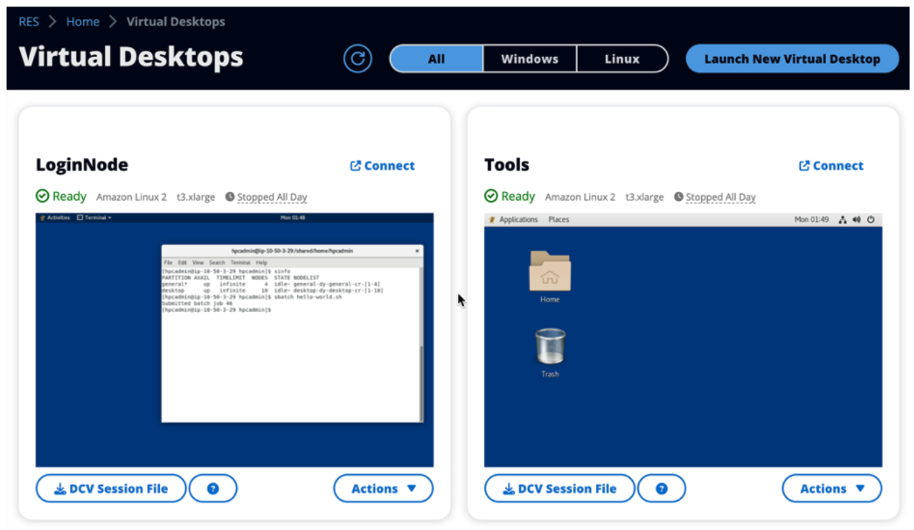Click Launch New Virtual Desktop button
This screenshot has width=914, height=530.
pyautogui.click(x=792, y=59)
